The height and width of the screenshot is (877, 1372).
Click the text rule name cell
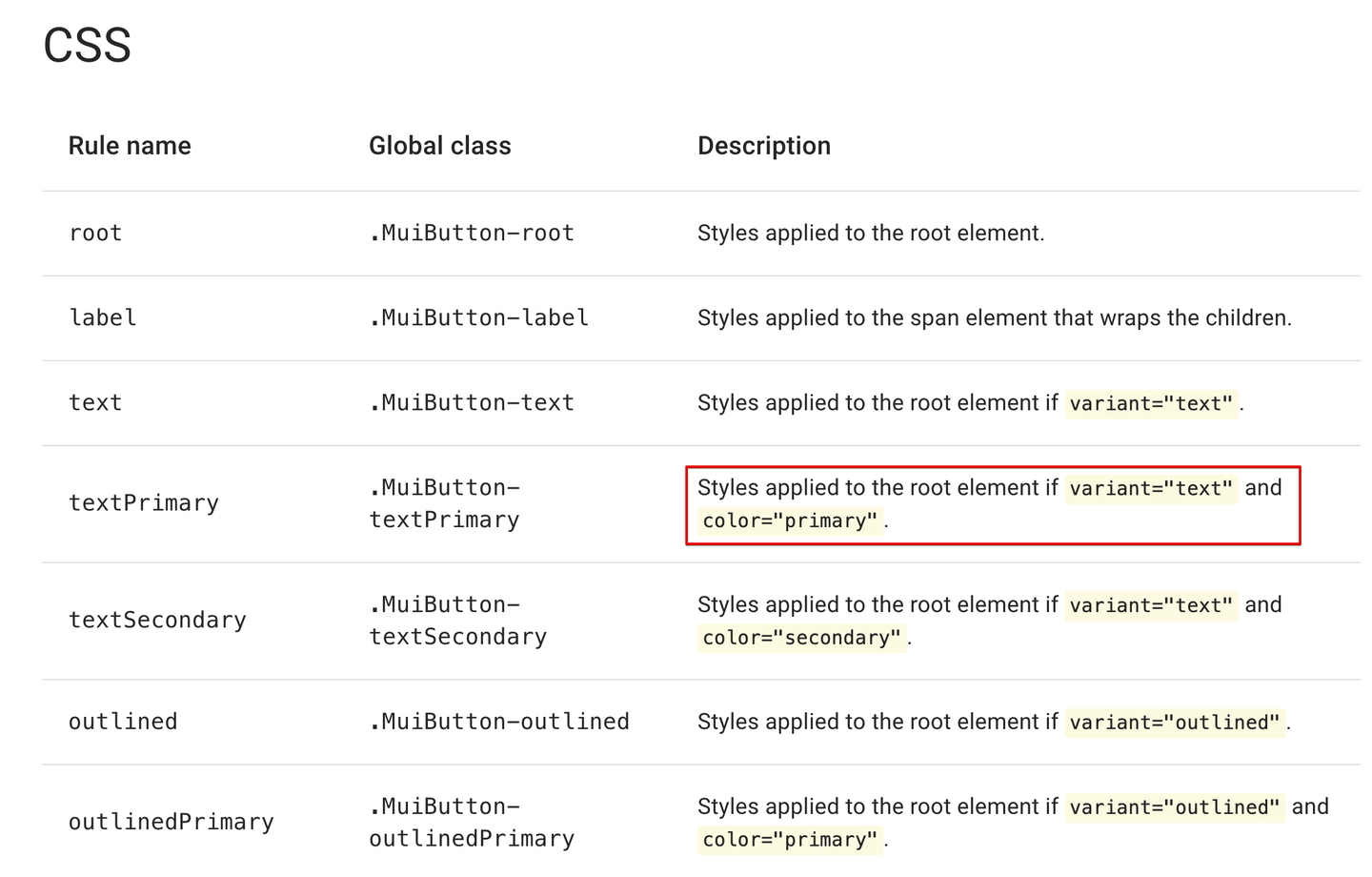(95, 403)
